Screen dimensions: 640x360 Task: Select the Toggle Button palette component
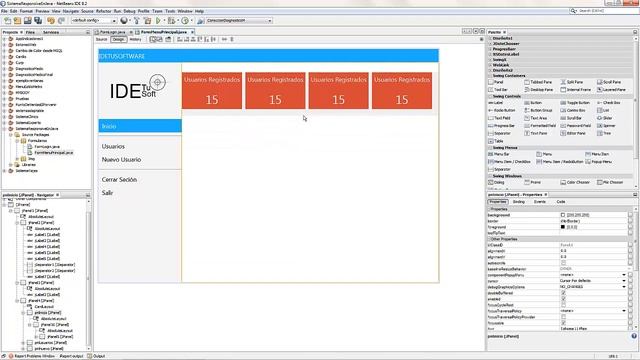click(x=575, y=103)
